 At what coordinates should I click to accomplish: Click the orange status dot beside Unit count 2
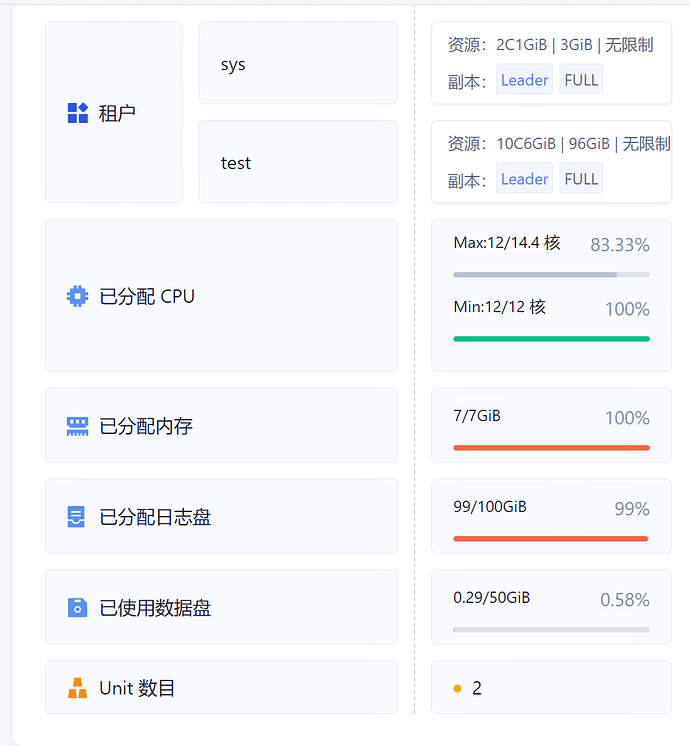(457, 689)
